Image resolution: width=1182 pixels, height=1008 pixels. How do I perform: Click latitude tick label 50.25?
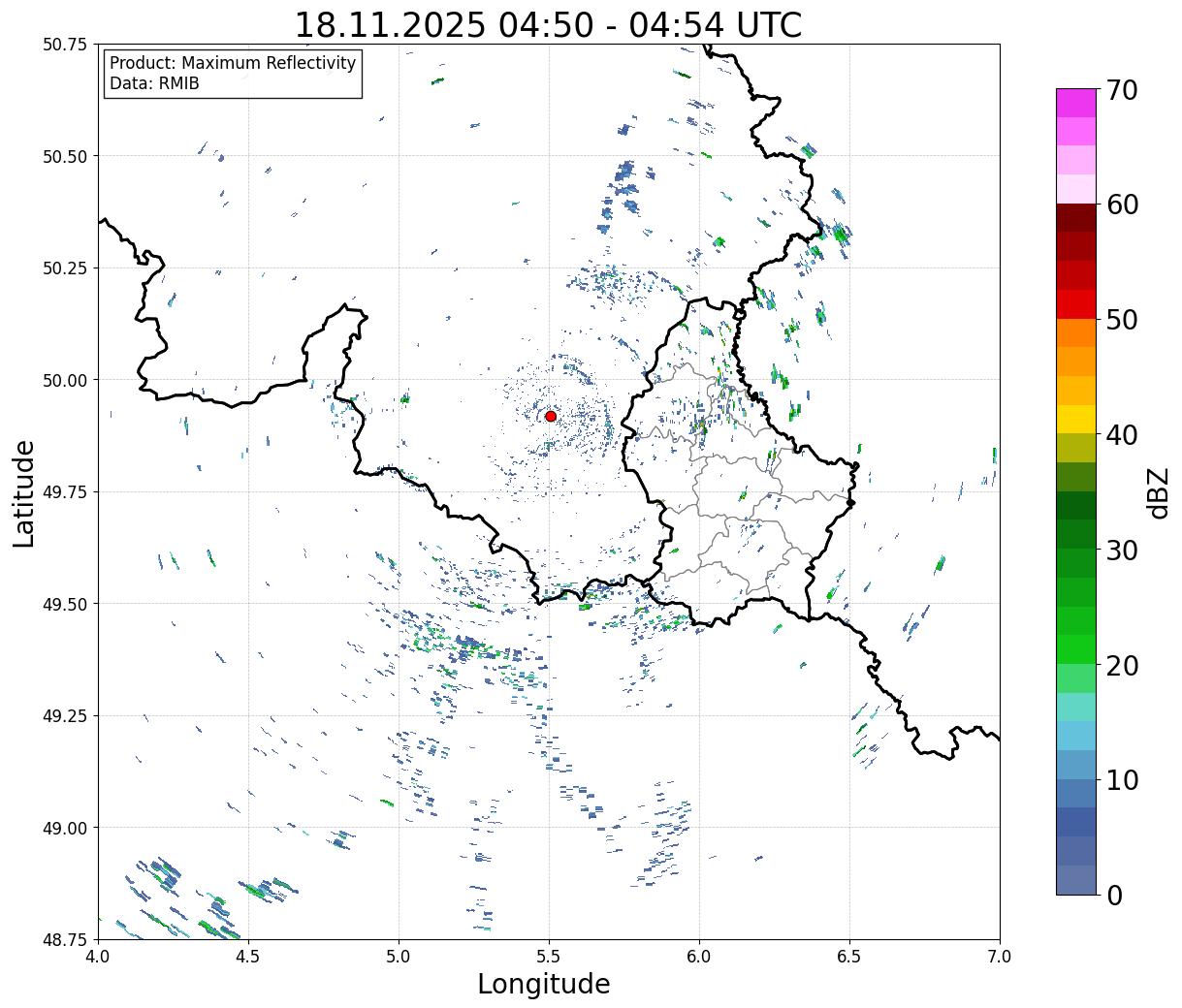[x=65, y=268]
